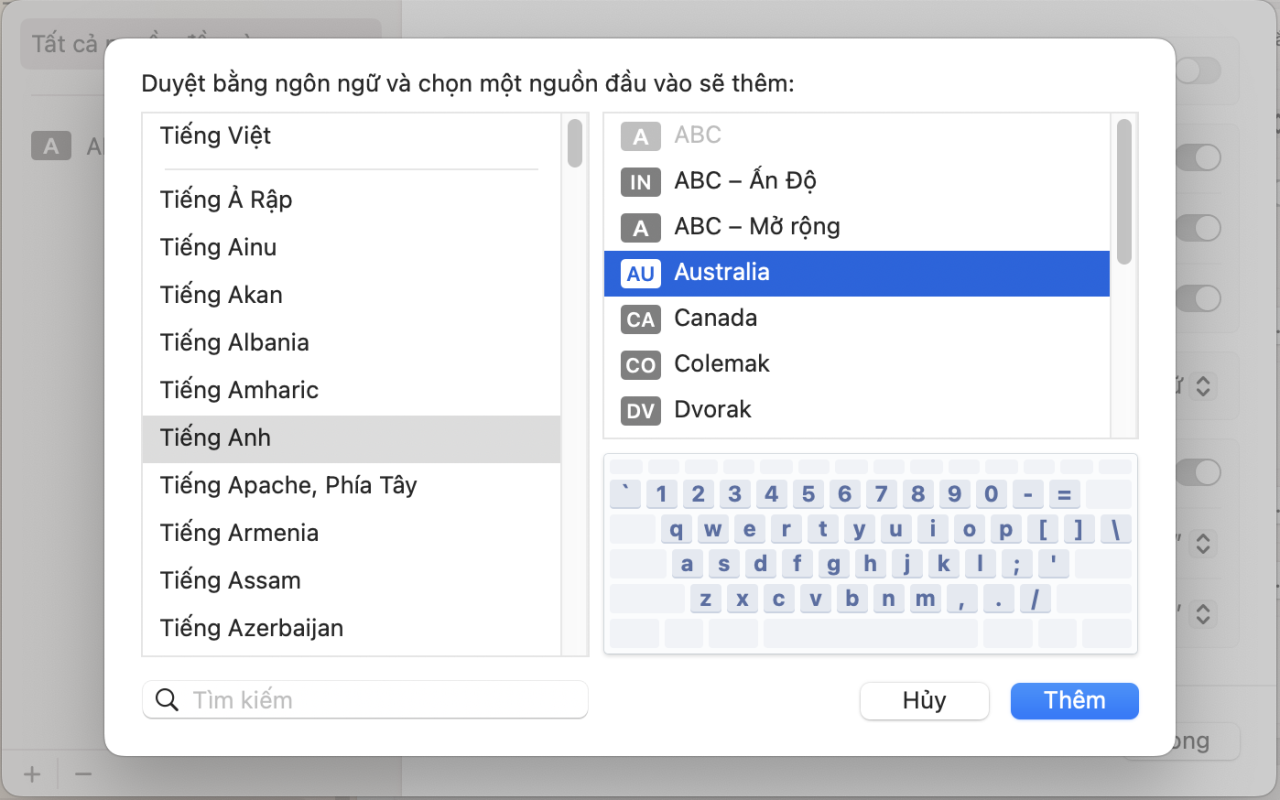1280x800 pixels.
Task: Pick Tiếng Apache, Phía Tây language
Action: pos(288,486)
